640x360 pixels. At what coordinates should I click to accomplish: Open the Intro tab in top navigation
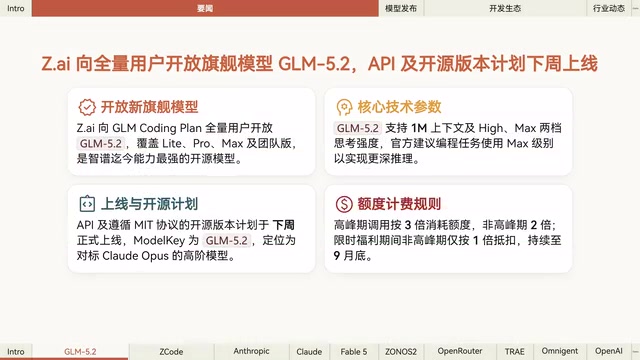click(x=16, y=8)
